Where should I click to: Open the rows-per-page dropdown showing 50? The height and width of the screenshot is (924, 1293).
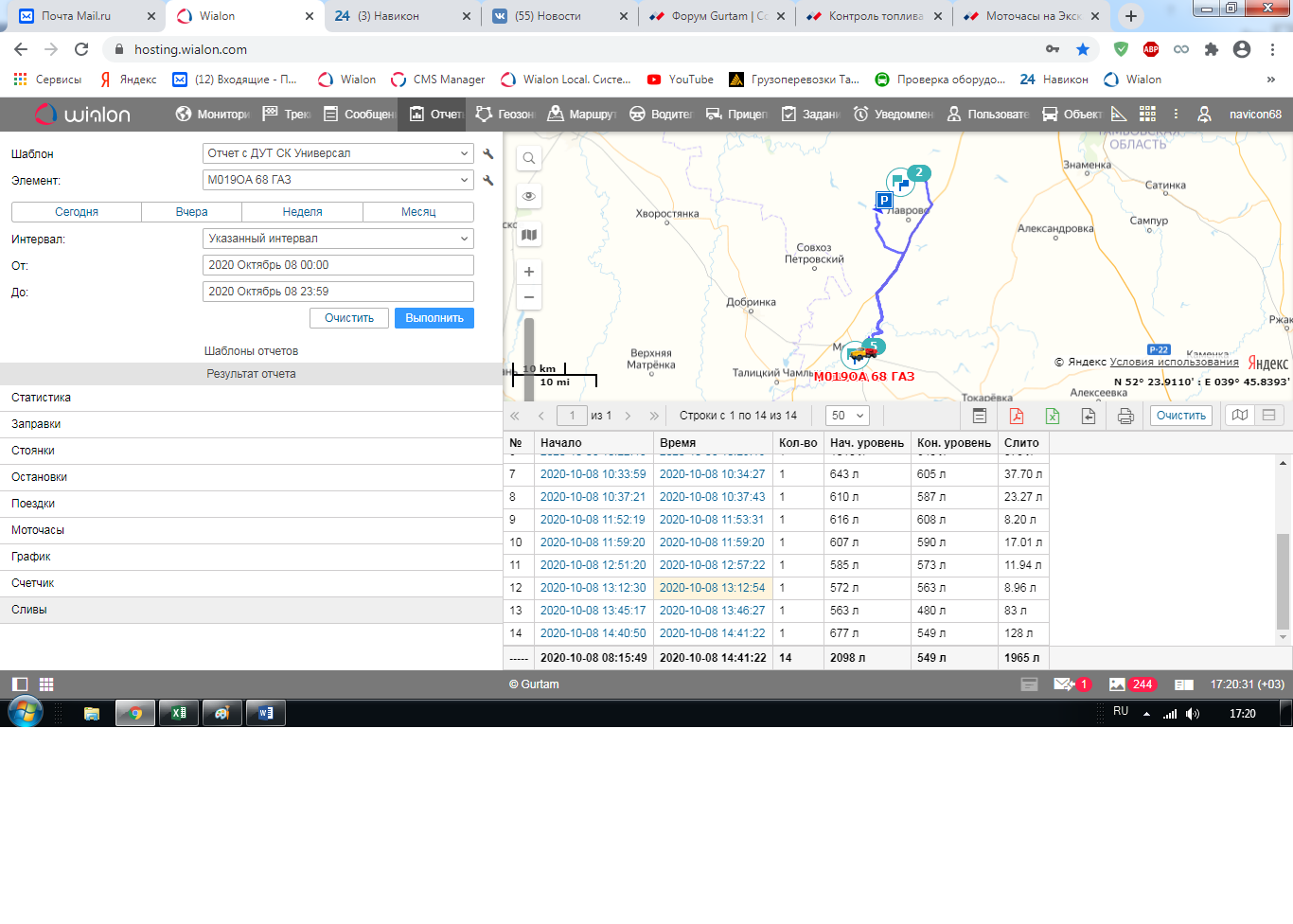point(847,416)
